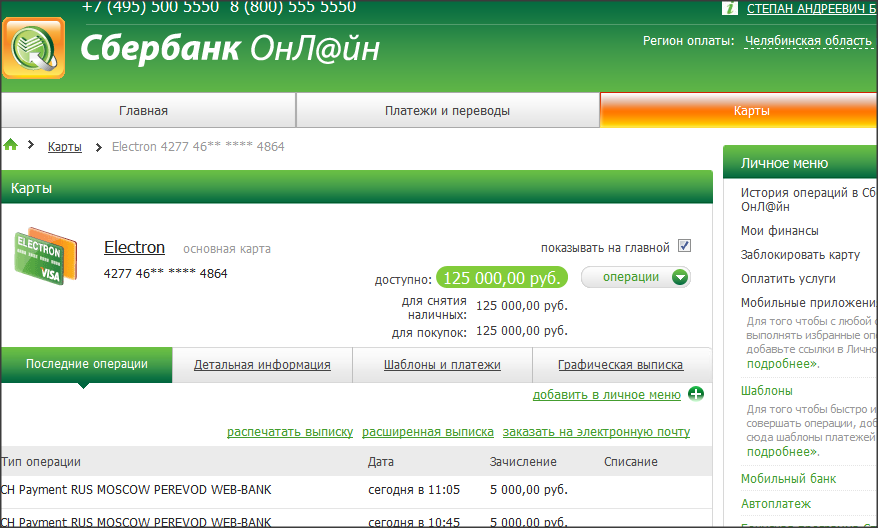This screenshot has width=878, height=528.
Task: Switch to Последние операции tab
Action: pos(87,365)
